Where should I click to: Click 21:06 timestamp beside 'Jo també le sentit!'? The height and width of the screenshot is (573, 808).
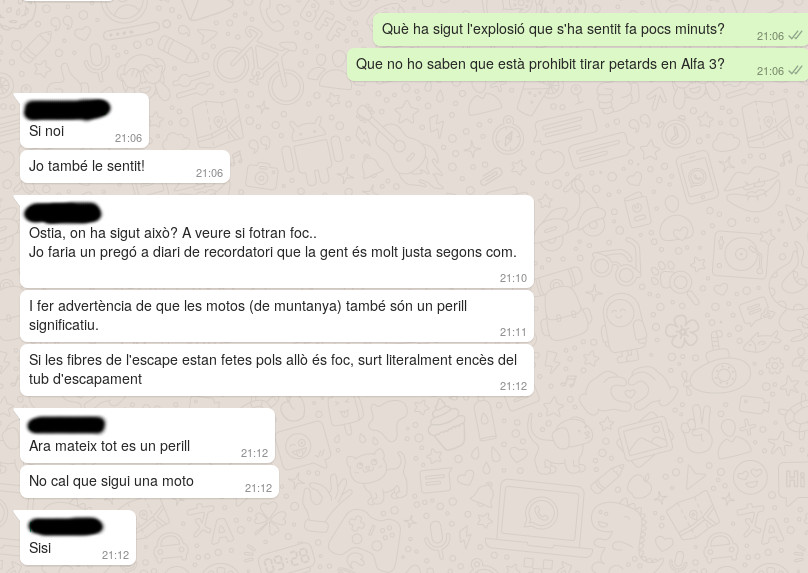pyautogui.click(x=209, y=173)
